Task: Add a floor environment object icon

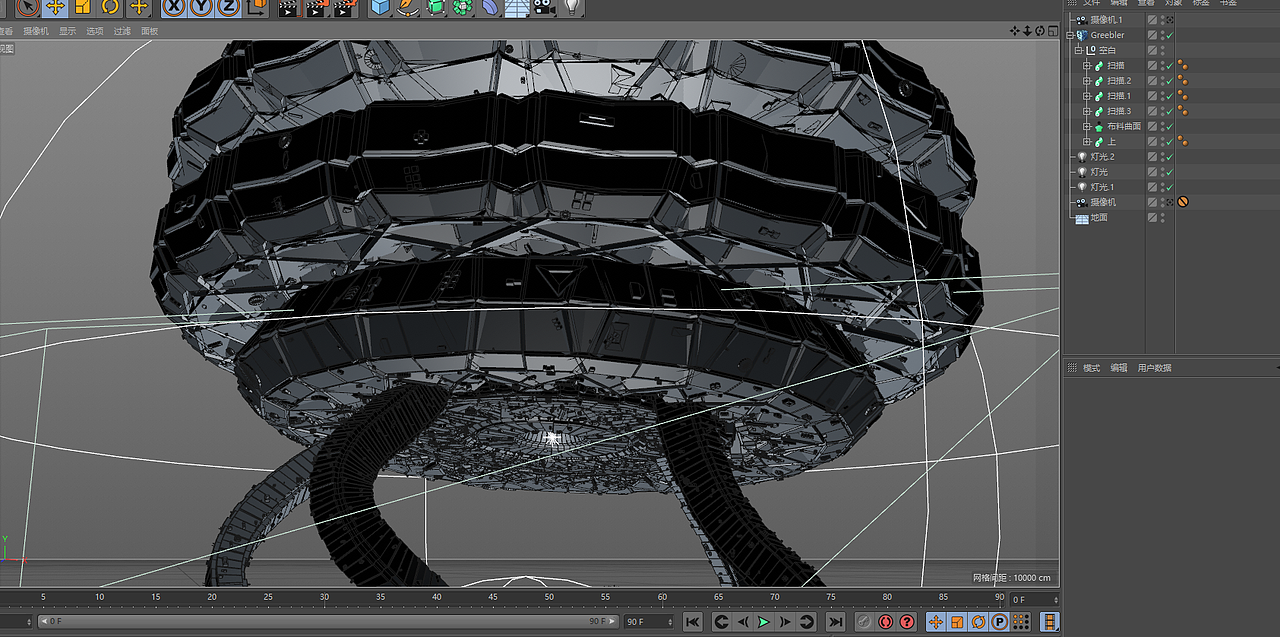Action: [516, 7]
